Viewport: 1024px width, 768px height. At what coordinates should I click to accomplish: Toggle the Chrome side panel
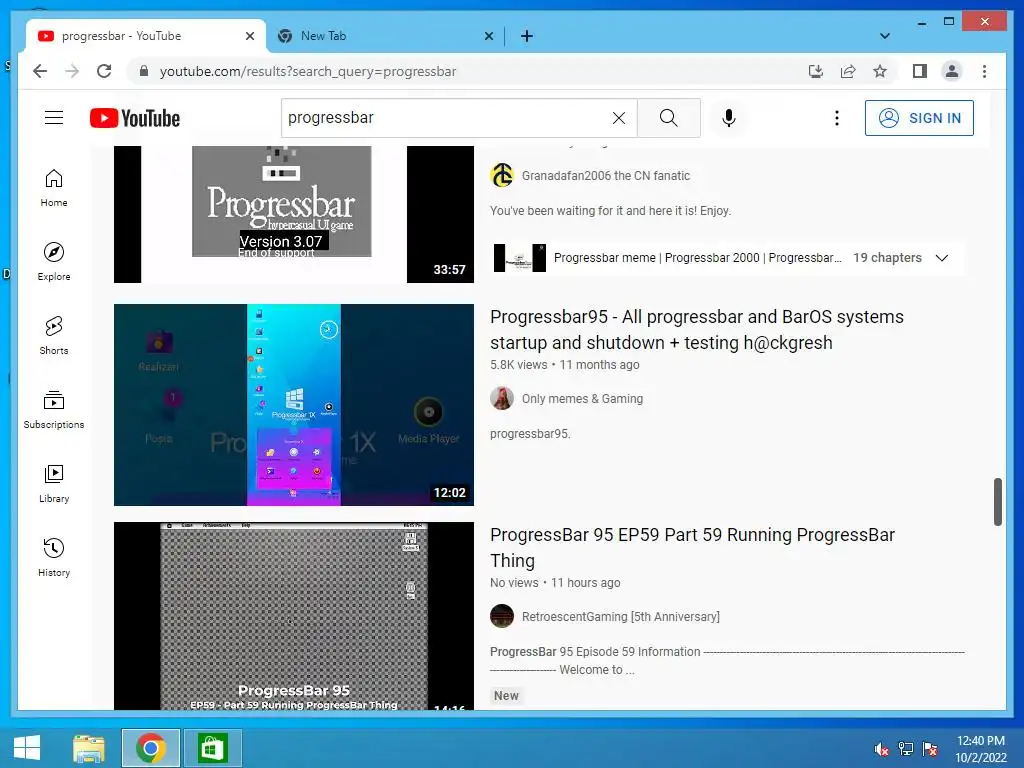point(920,71)
